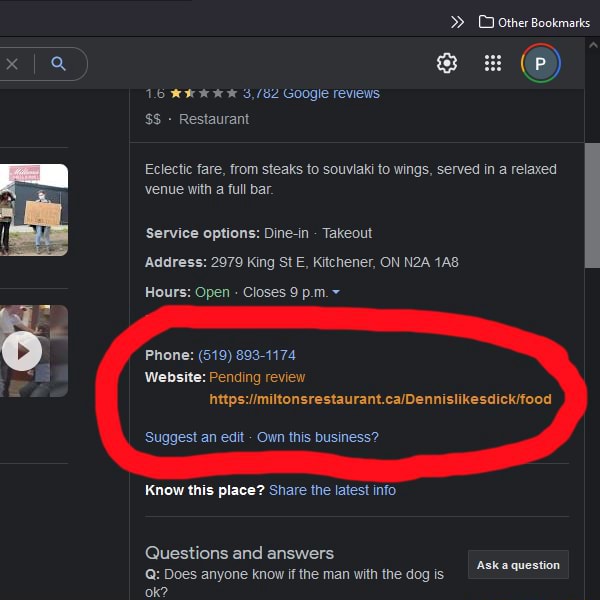Click the question about man with dog
The width and height of the screenshot is (600, 600).
pos(294,583)
